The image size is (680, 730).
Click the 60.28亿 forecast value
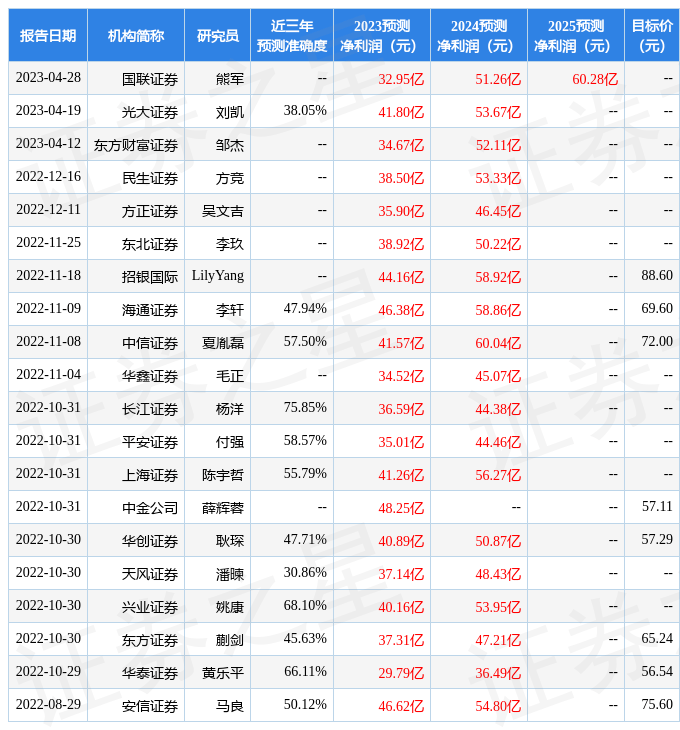pos(595,79)
